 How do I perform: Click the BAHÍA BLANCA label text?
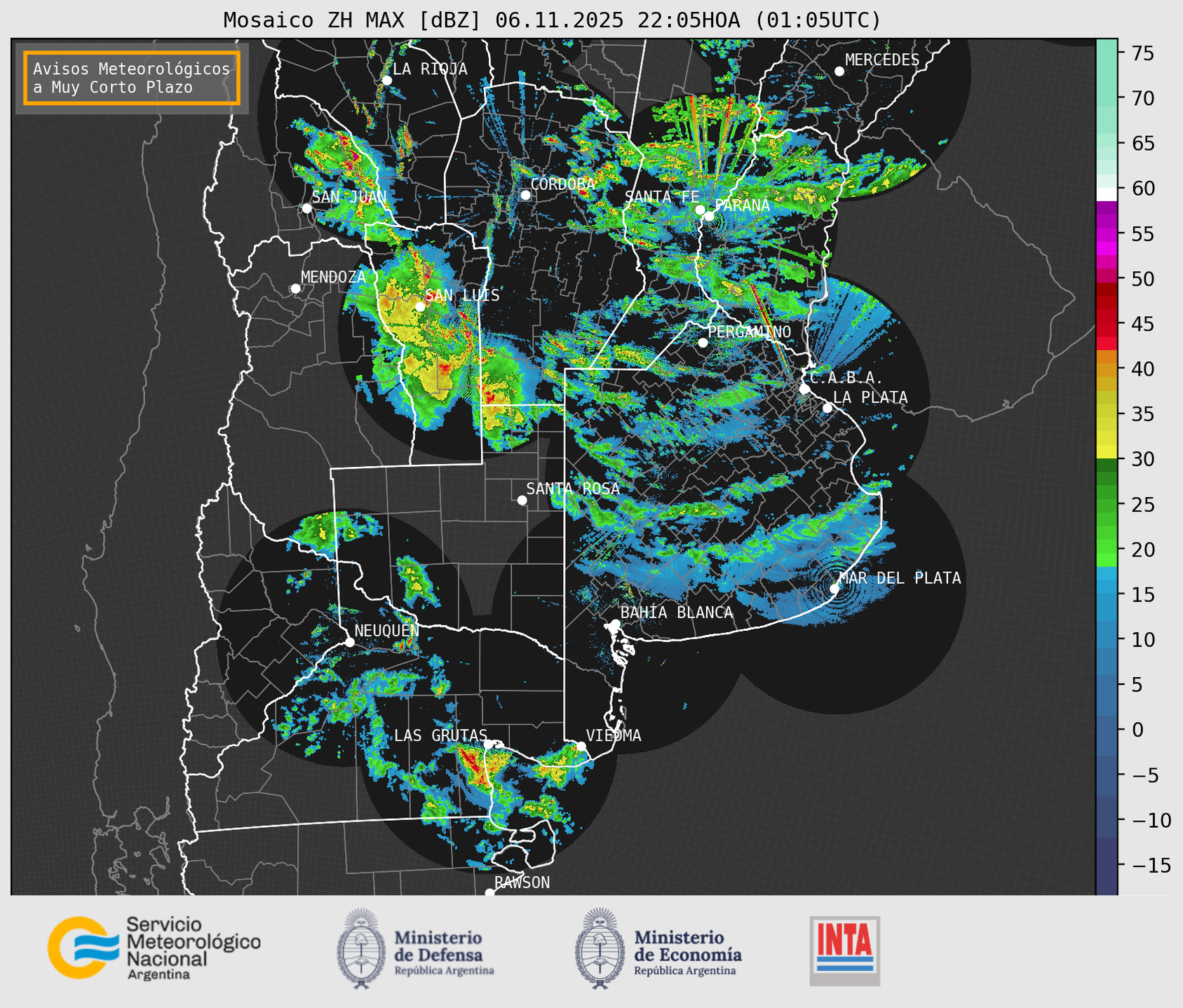click(677, 613)
